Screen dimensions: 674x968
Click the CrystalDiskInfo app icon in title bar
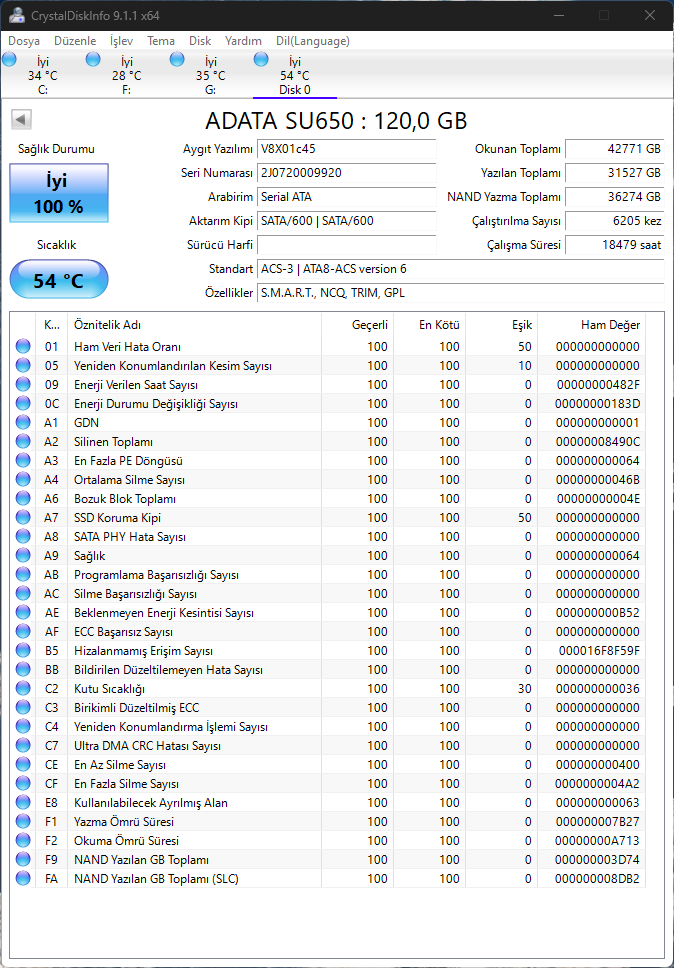pyautogui.click(x=18, y=15)
